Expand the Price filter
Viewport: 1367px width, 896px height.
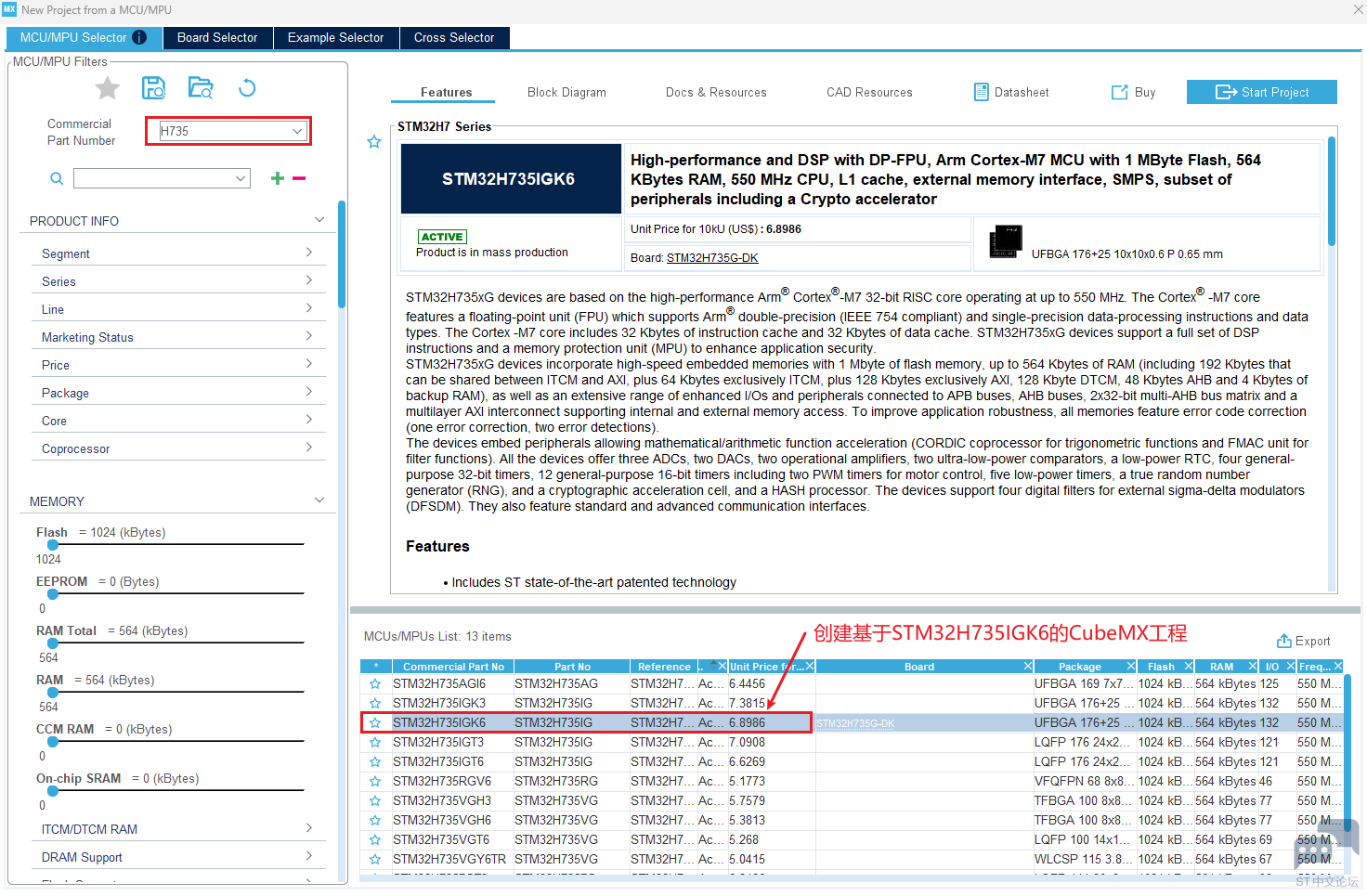click(x=309, y=364)
